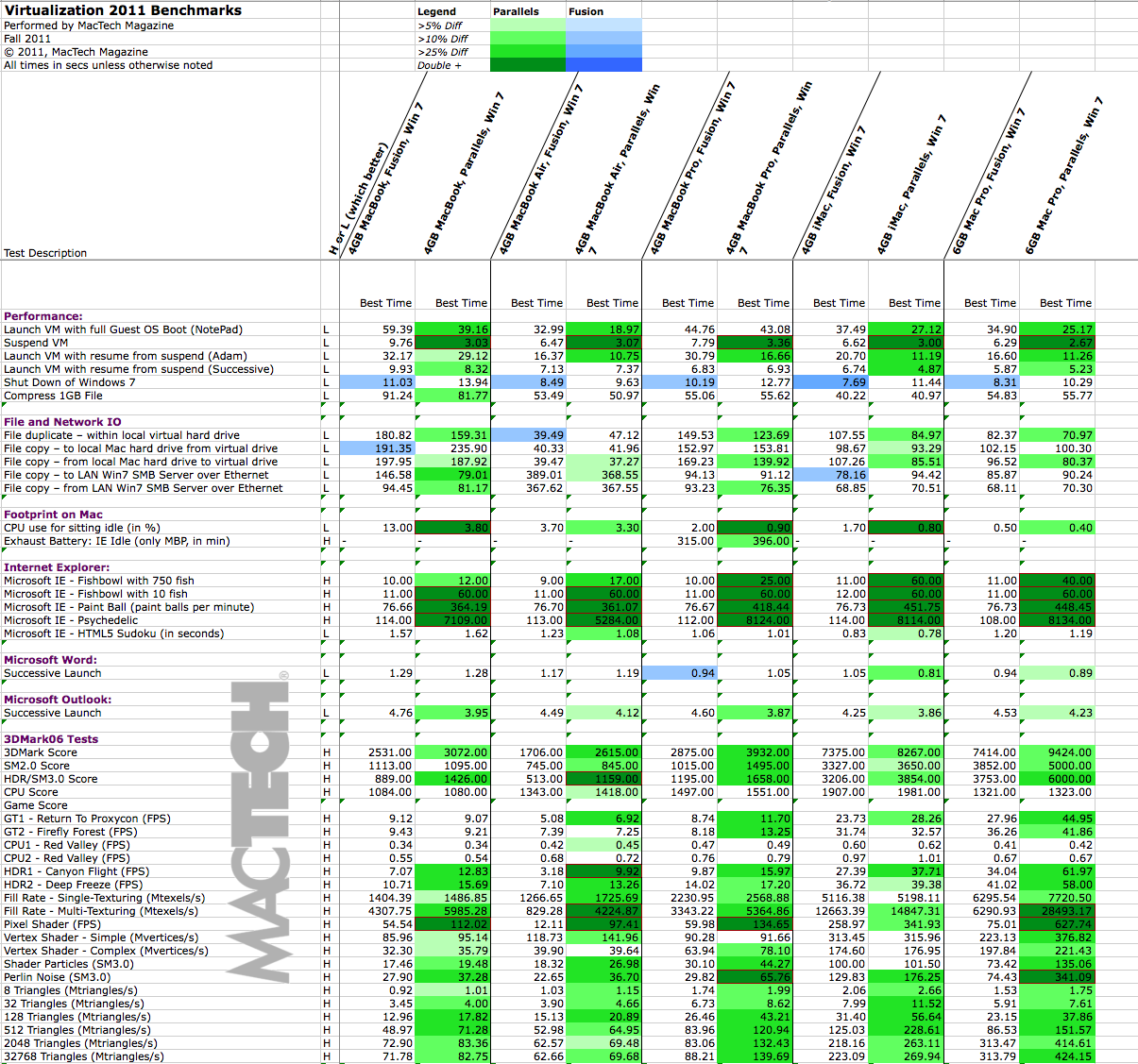Click the lightest green Parallels >5% swatch
Viewport: 1138px width, 1064px height.
point(528,25)
